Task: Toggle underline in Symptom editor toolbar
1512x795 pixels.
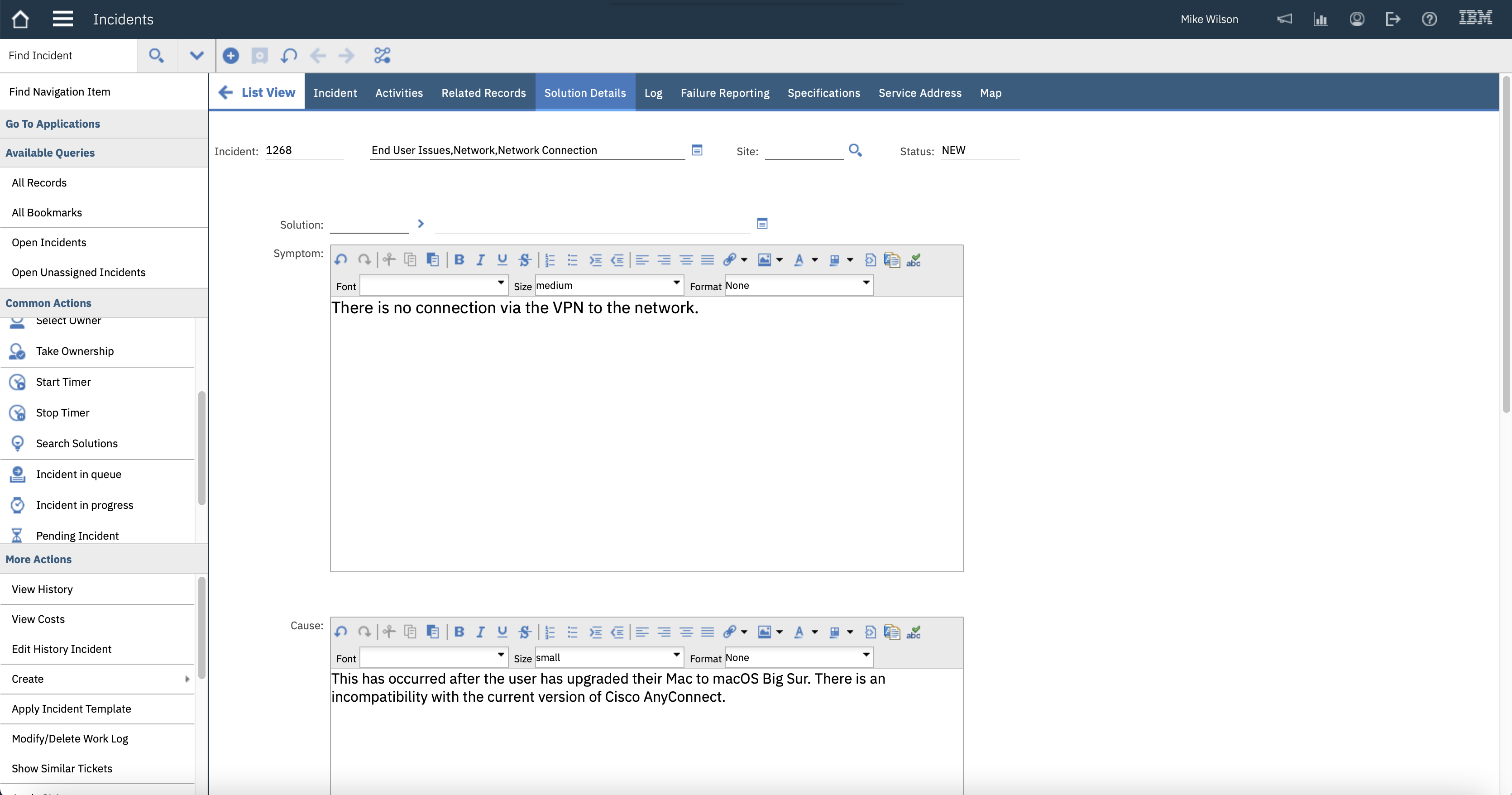Action: [502, 260]
